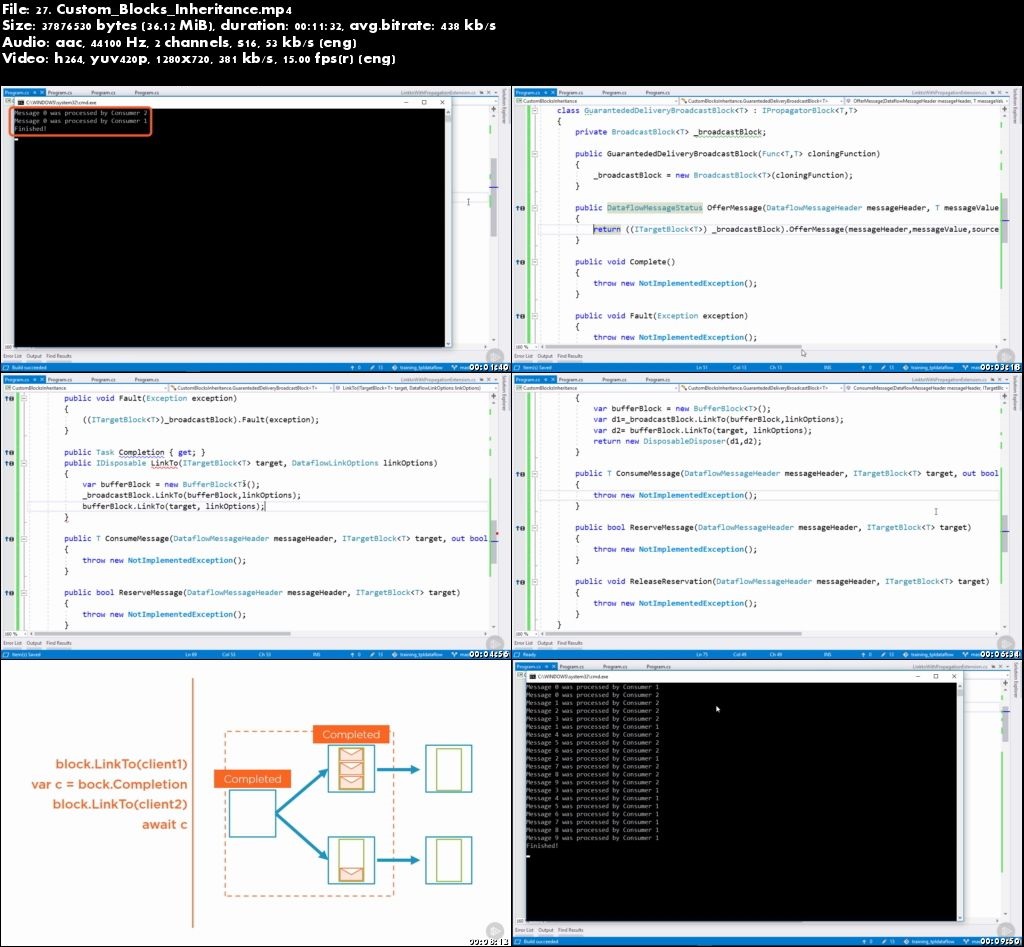
Task: Click the pending changes pencil icon in 00:04:56 status bar
Action: coord(372,654)
